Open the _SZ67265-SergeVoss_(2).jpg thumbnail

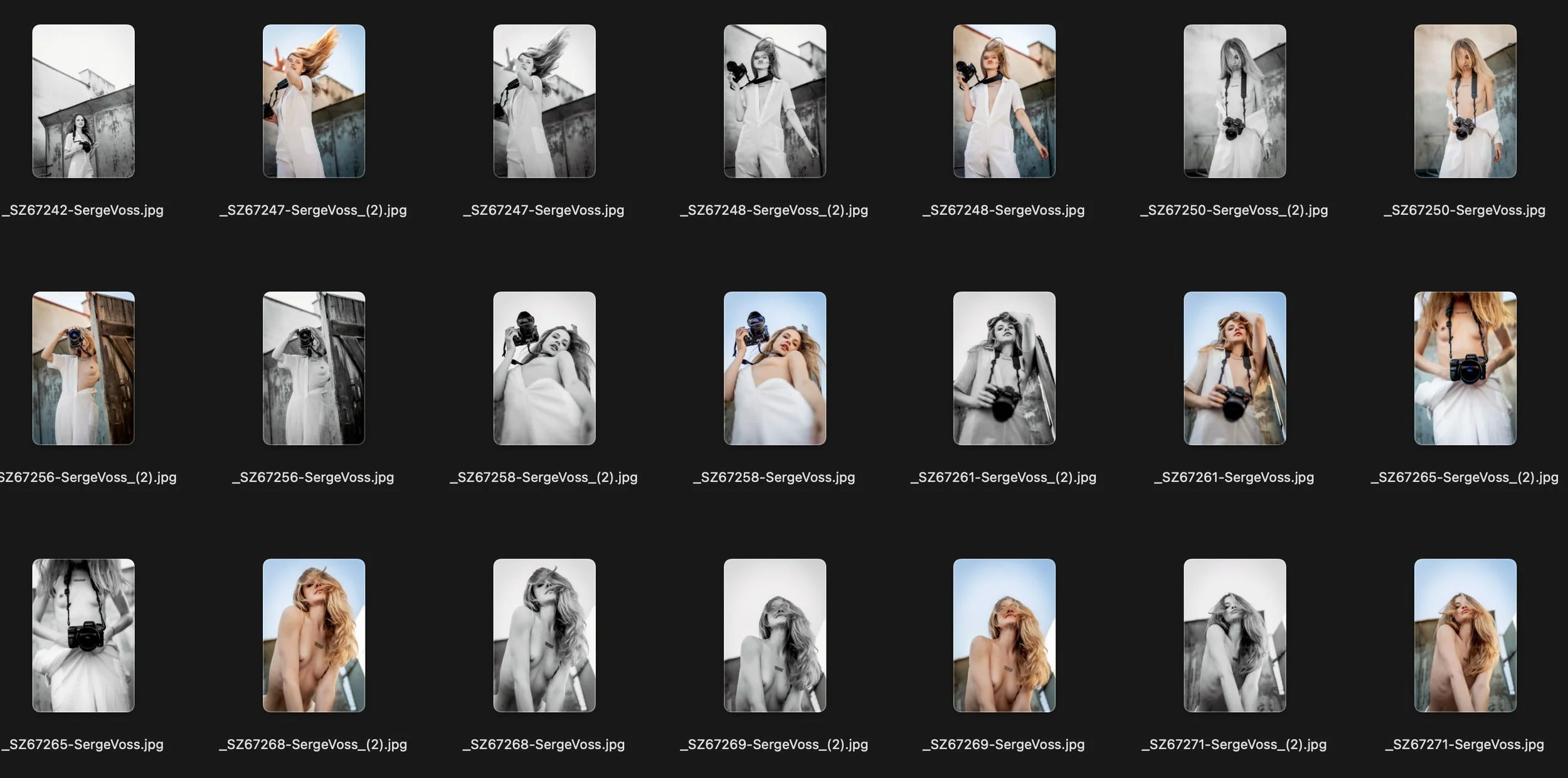1466,371
